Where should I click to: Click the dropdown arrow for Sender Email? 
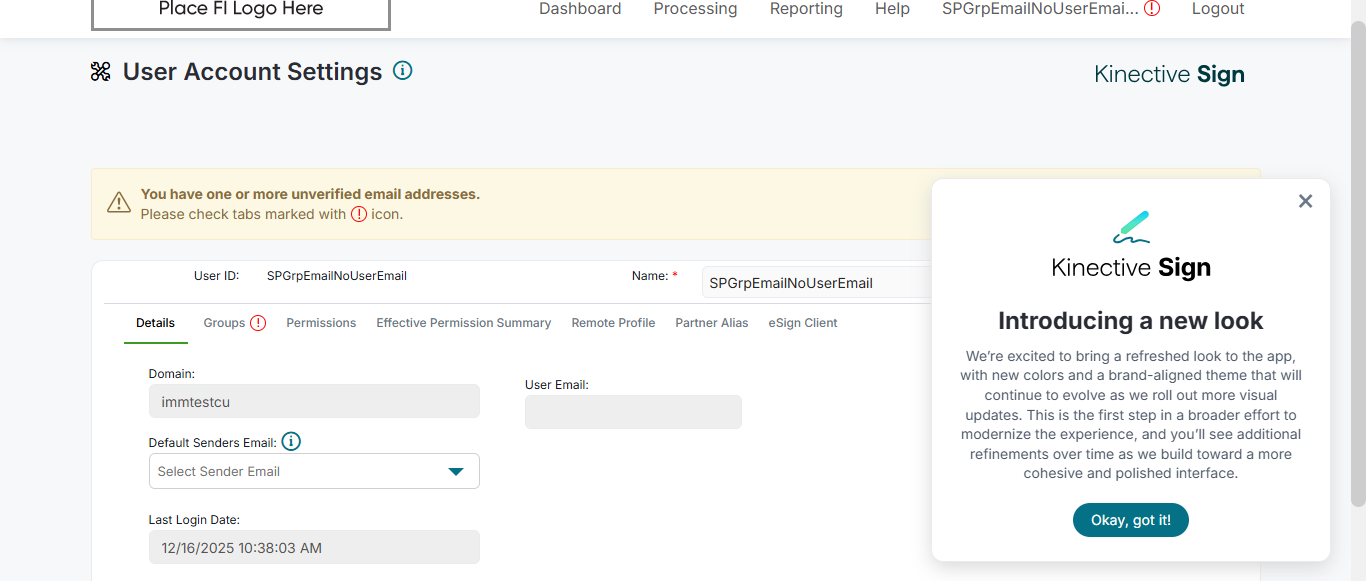pos(456,472)
